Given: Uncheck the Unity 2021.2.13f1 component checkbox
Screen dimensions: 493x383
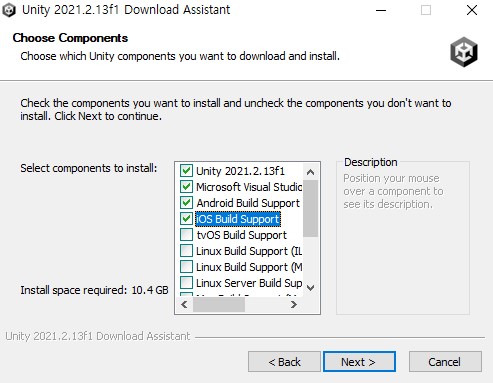Looking at the screenshot, I should tap(186, 171).
